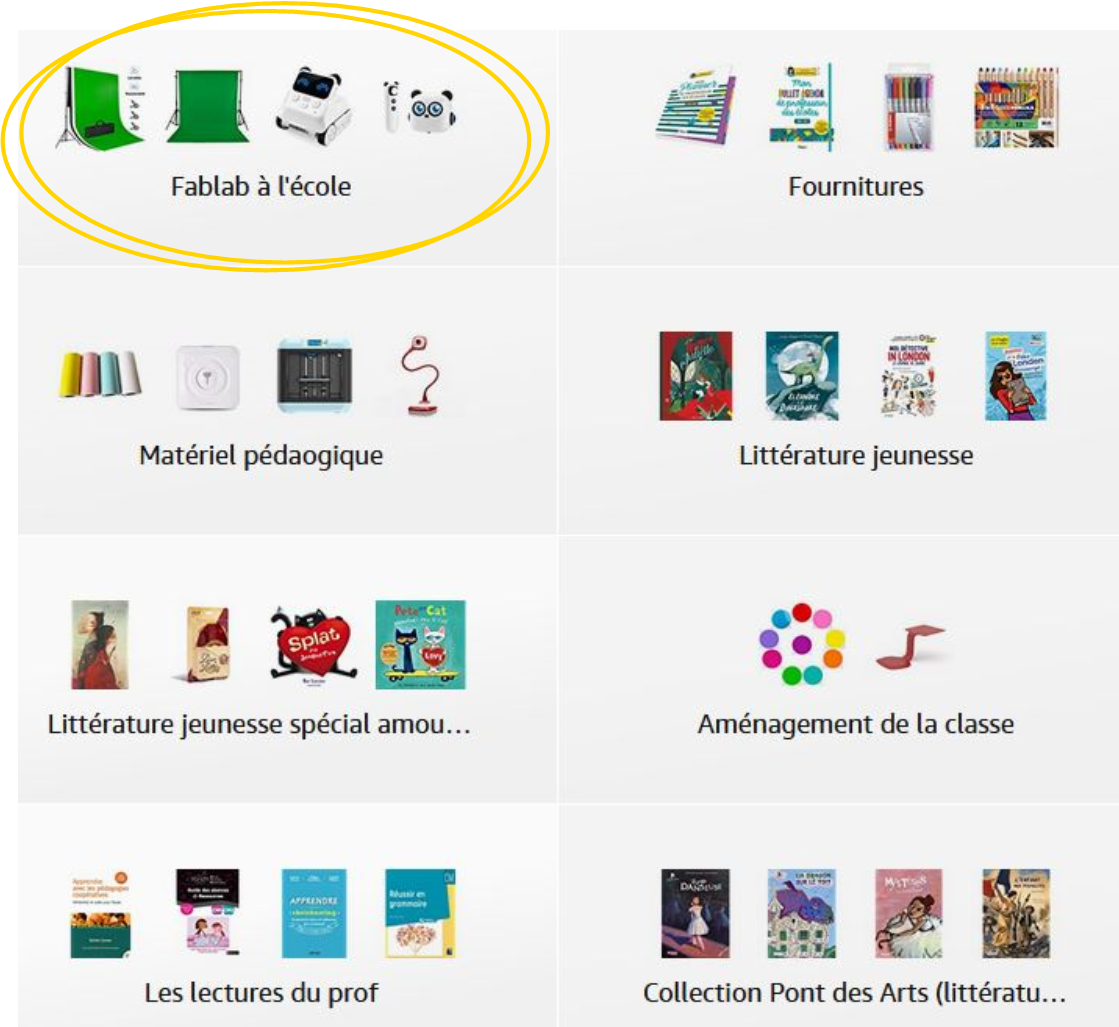1119x1027 pixels.
Task: Click the colored vinyl rolls thumbnail
Action: [x=100, y=373]
